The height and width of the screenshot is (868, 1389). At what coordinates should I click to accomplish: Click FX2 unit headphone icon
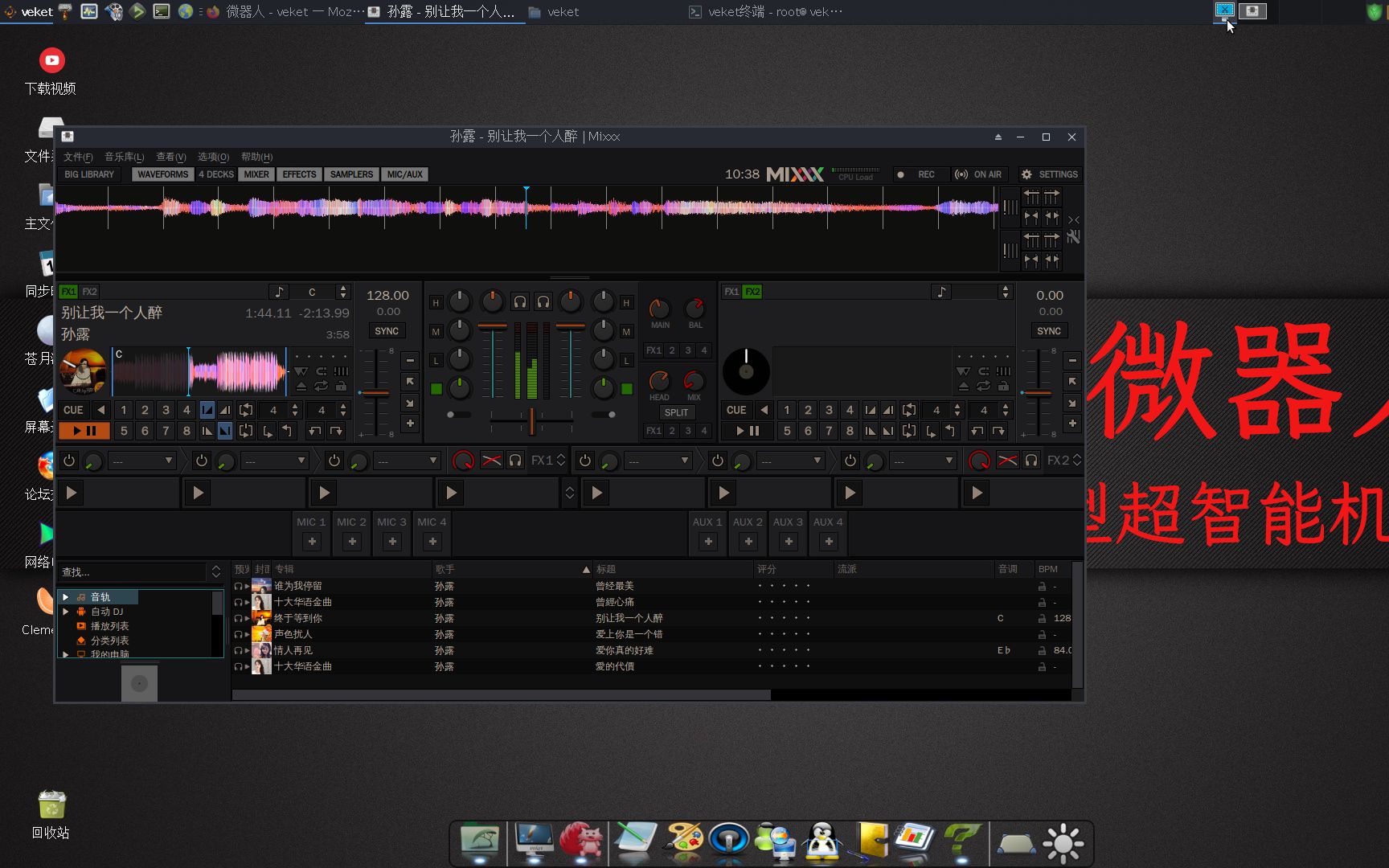(x=1031, y=461)
